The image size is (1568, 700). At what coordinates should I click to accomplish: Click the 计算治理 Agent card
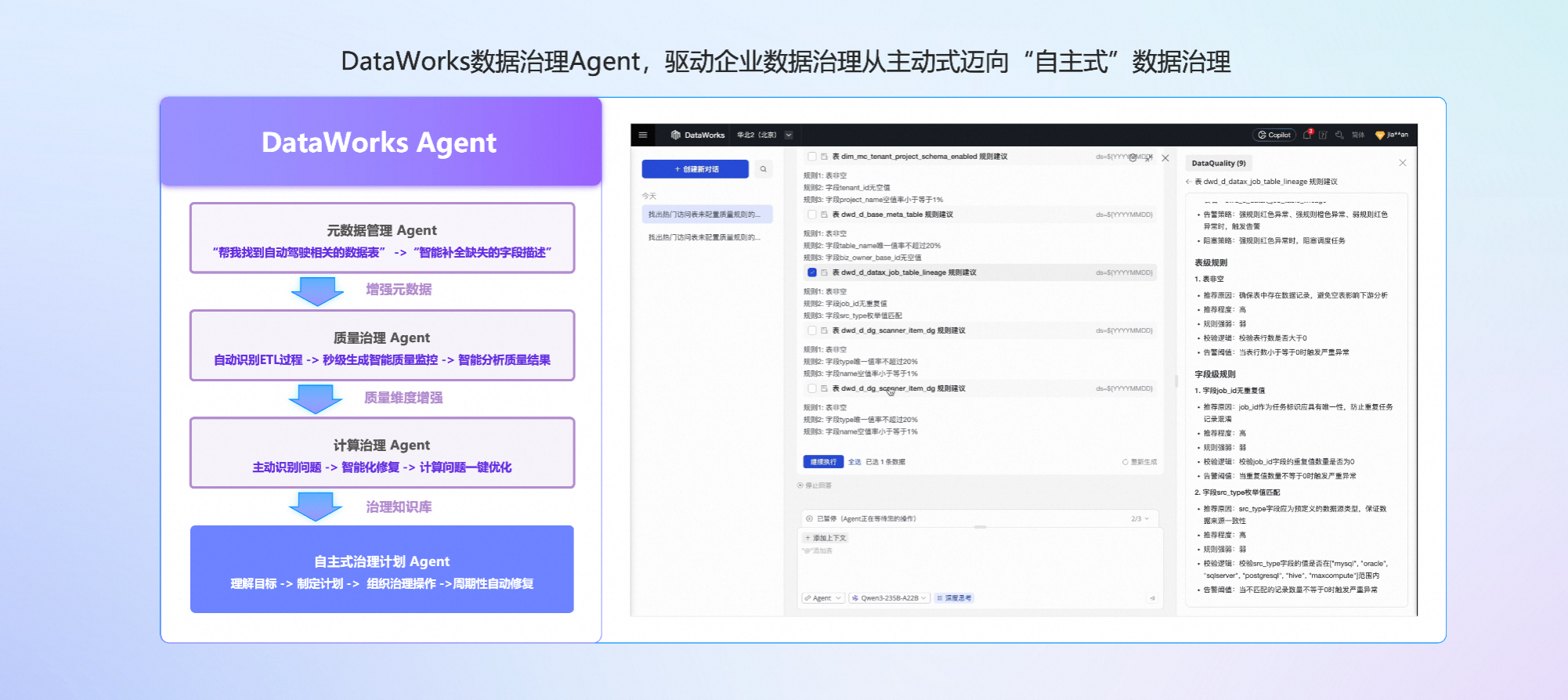pos(382,453)
